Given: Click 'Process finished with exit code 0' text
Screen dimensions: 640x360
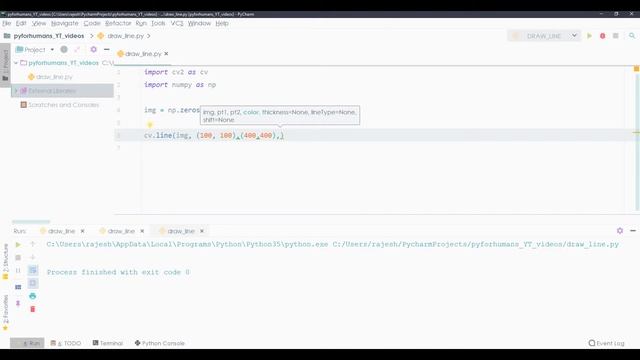Looking at the screenshot, I should 118,272.
